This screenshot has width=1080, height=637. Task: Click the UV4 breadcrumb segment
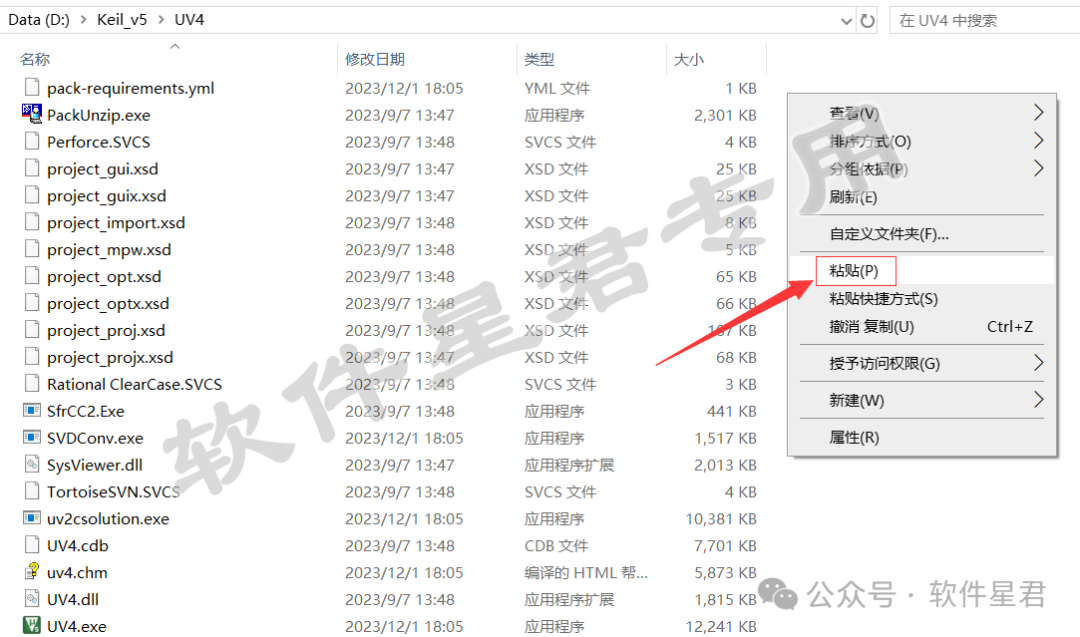[189, 20]
